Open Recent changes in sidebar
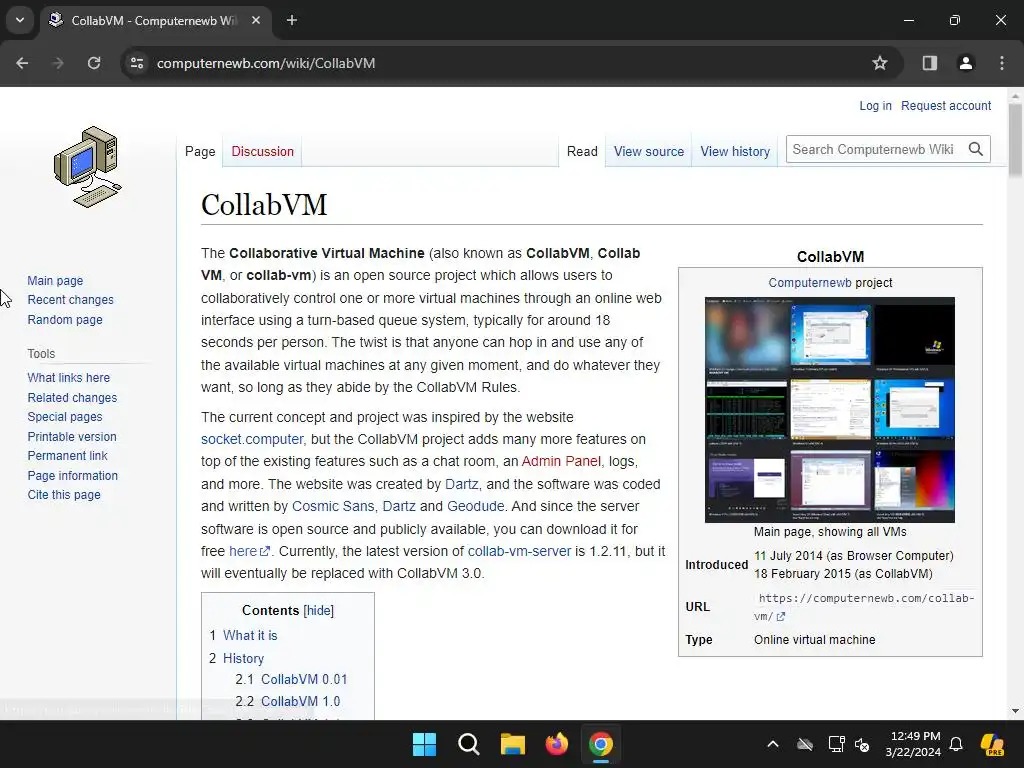This screenshot has height=768, width=1024. click(71, 300)
